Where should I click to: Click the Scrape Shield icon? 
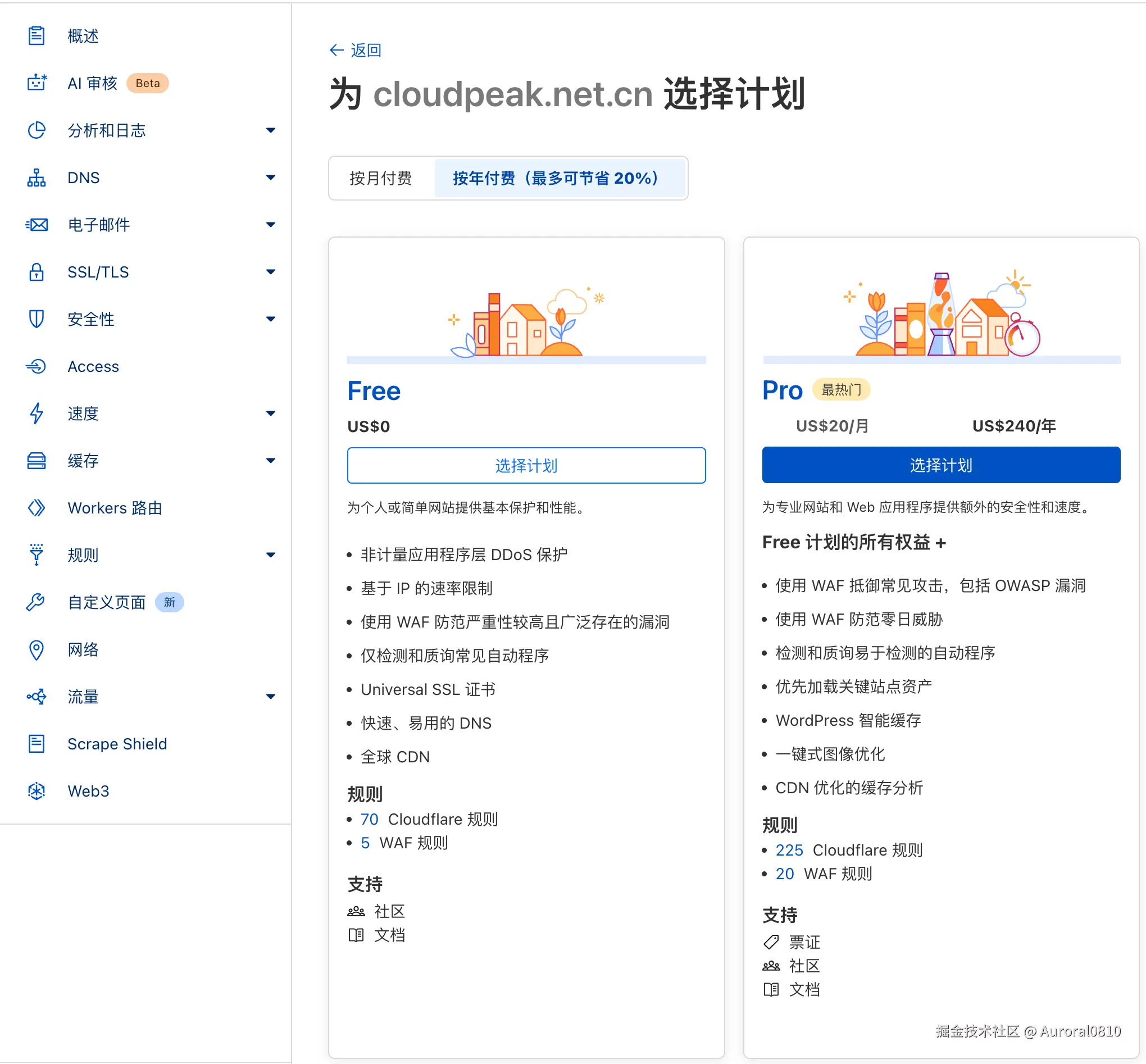[x=37, y=743]
